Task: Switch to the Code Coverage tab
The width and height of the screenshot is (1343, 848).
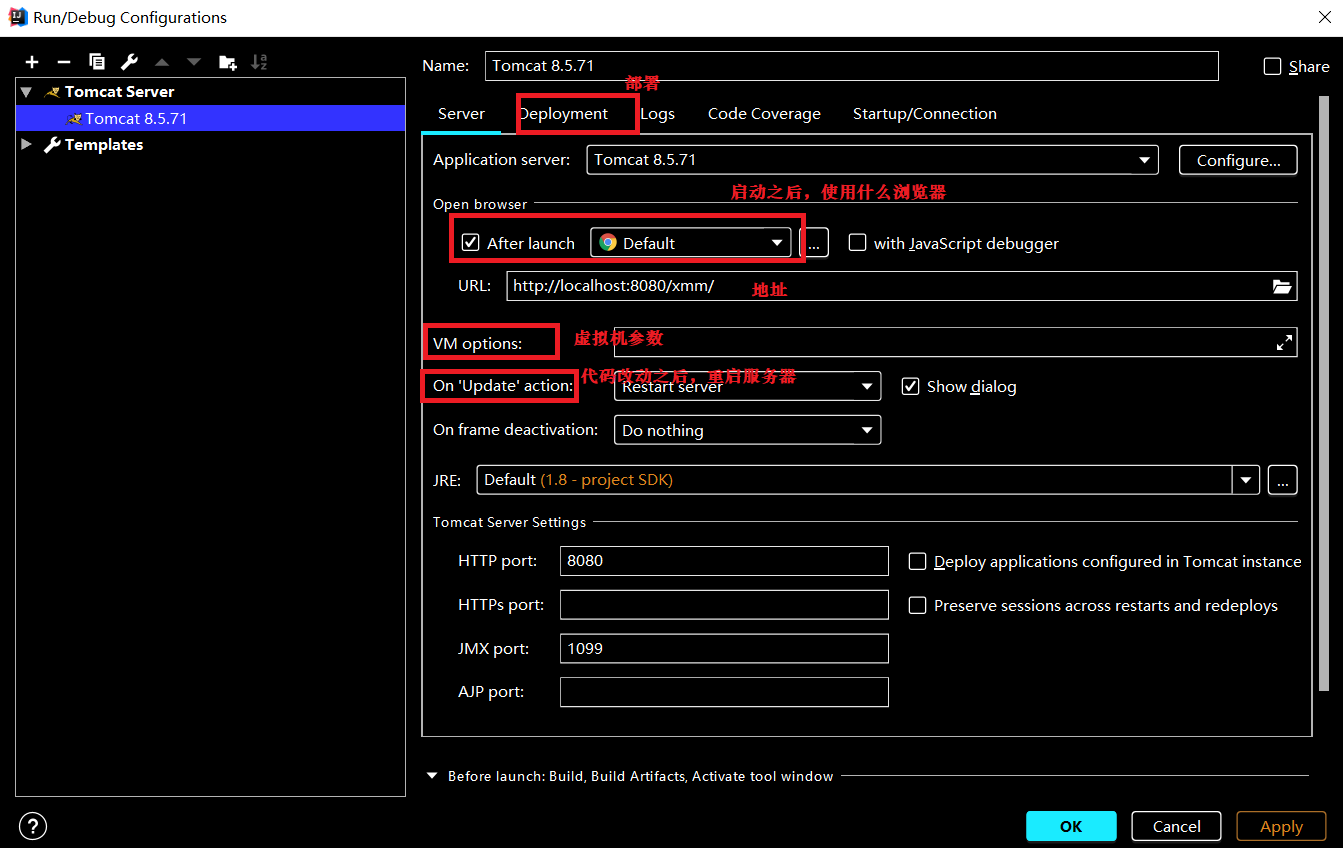Action: (x=764, y=114)
